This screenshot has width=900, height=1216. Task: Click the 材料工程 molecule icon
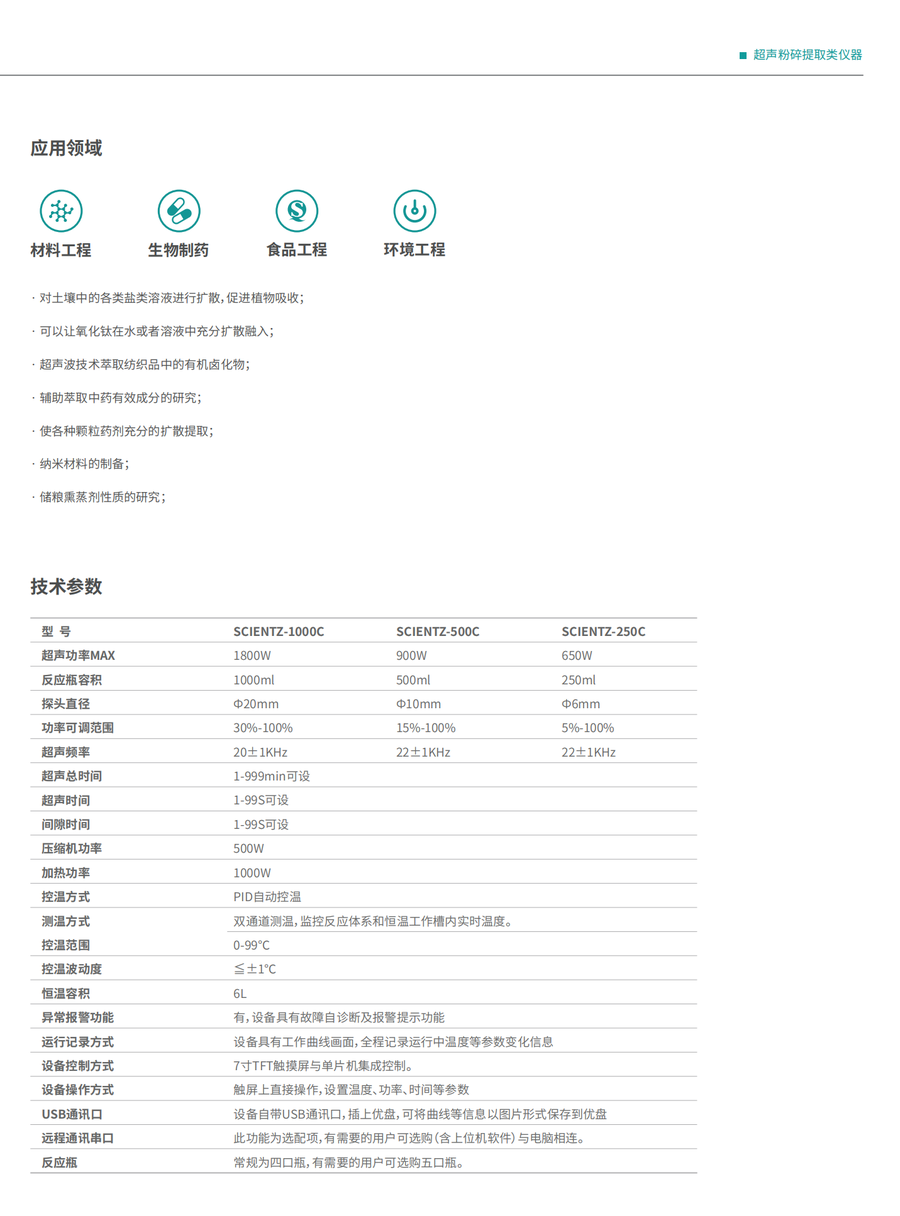point(61,211)
